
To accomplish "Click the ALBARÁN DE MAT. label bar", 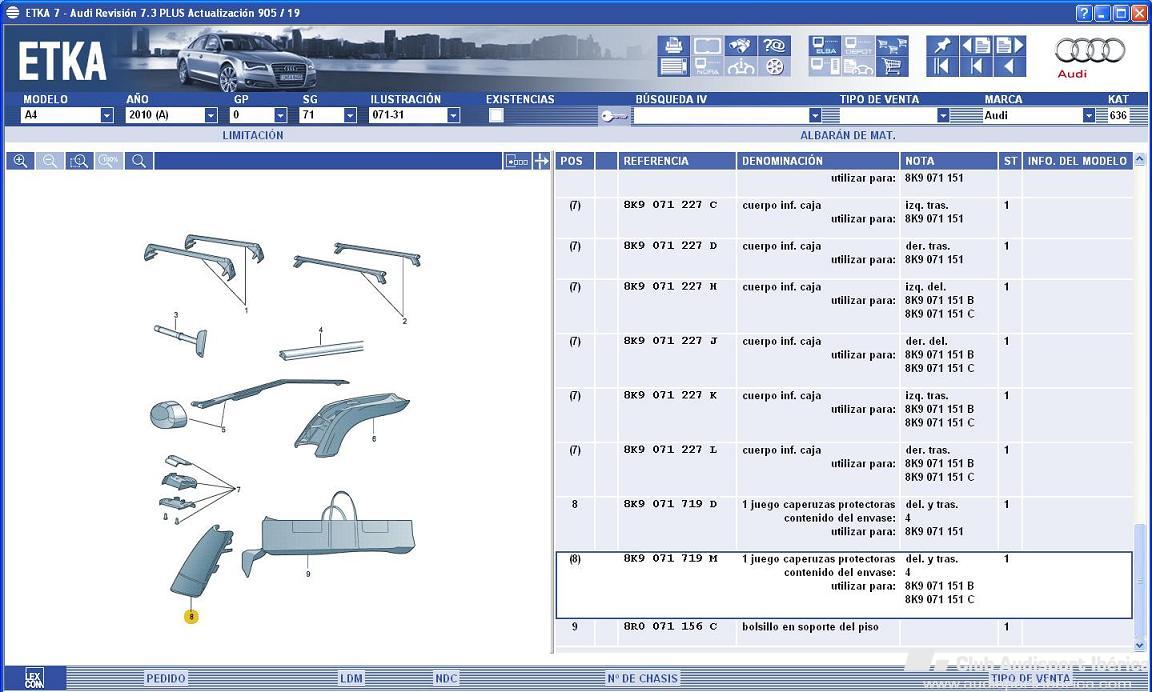I will [847, 135].
